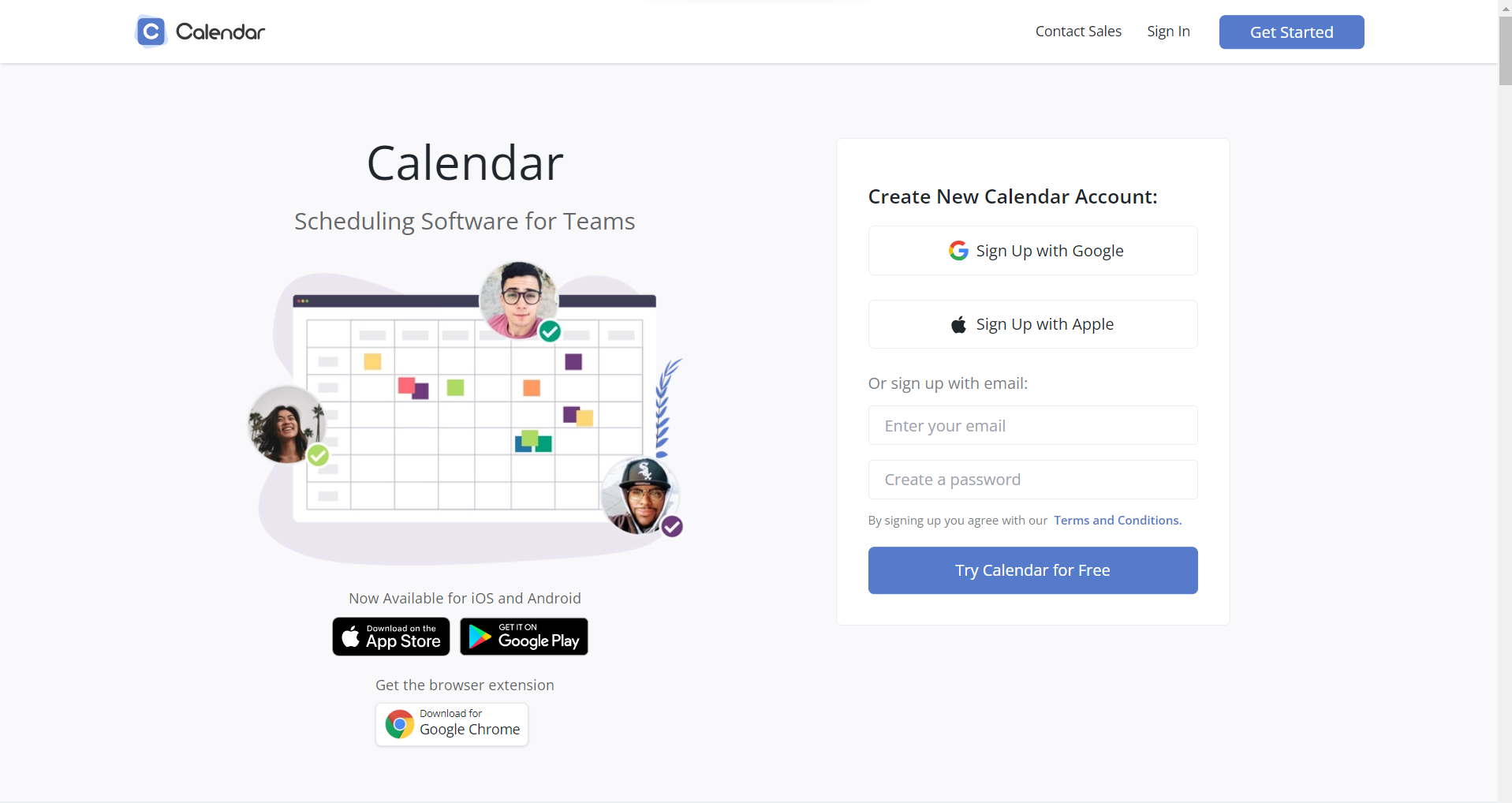Click the password creation field
Image resolution: width=1512 pixels, height=803 pixels.
click(1032, 479)
